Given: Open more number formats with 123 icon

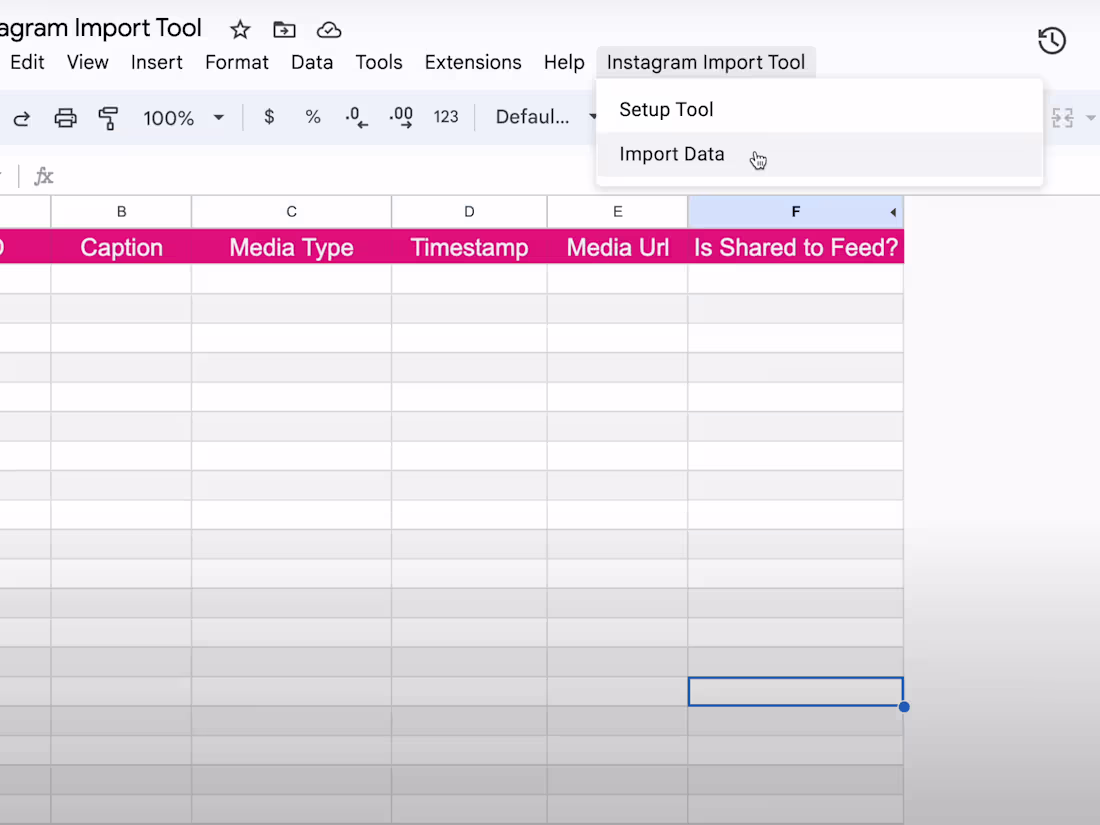Looking at the screenshot, I should pyautogui.click(x=446, y=117).
